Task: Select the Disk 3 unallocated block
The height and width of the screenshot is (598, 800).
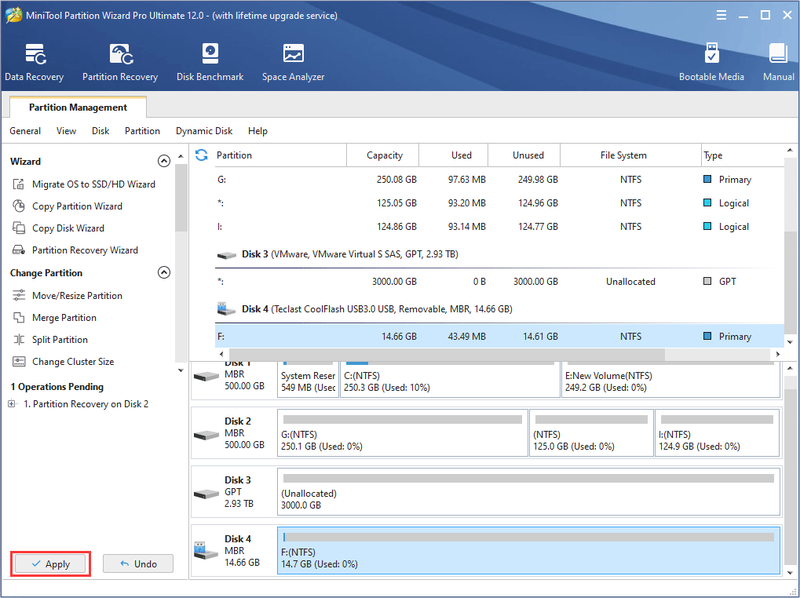Action: coord(529,492)
